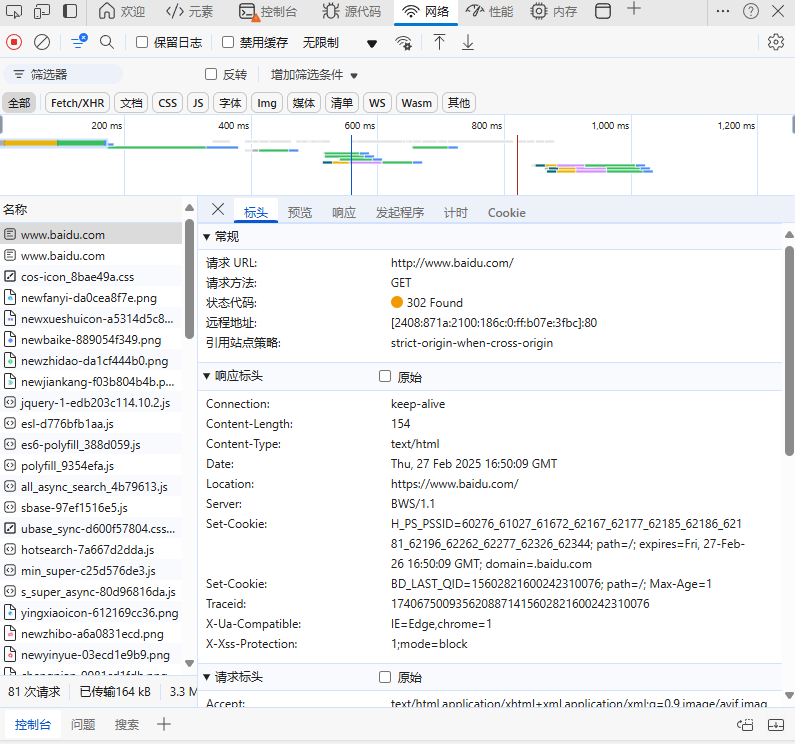Filter by 文档 document type
Screen dimensions: 795x744
(x=131, y=103)
